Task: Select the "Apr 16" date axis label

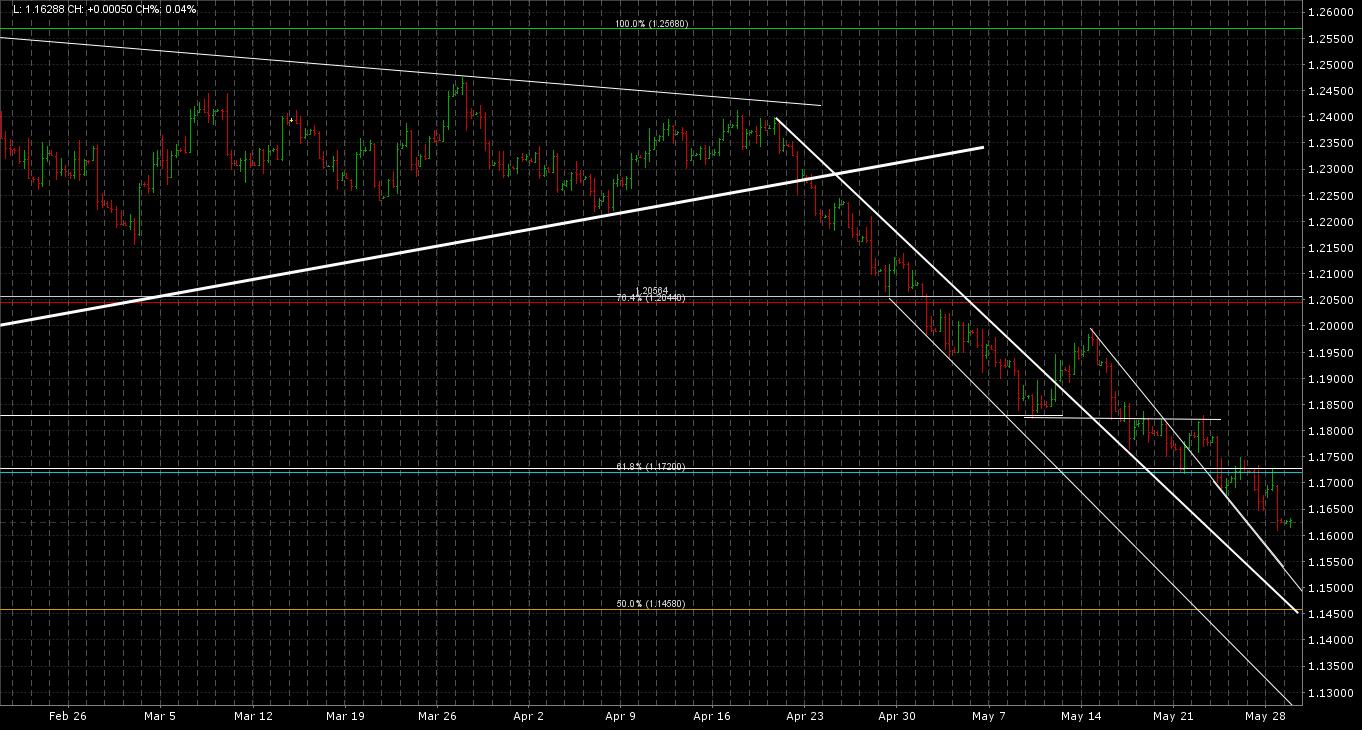Action: [x=712, y=716]
